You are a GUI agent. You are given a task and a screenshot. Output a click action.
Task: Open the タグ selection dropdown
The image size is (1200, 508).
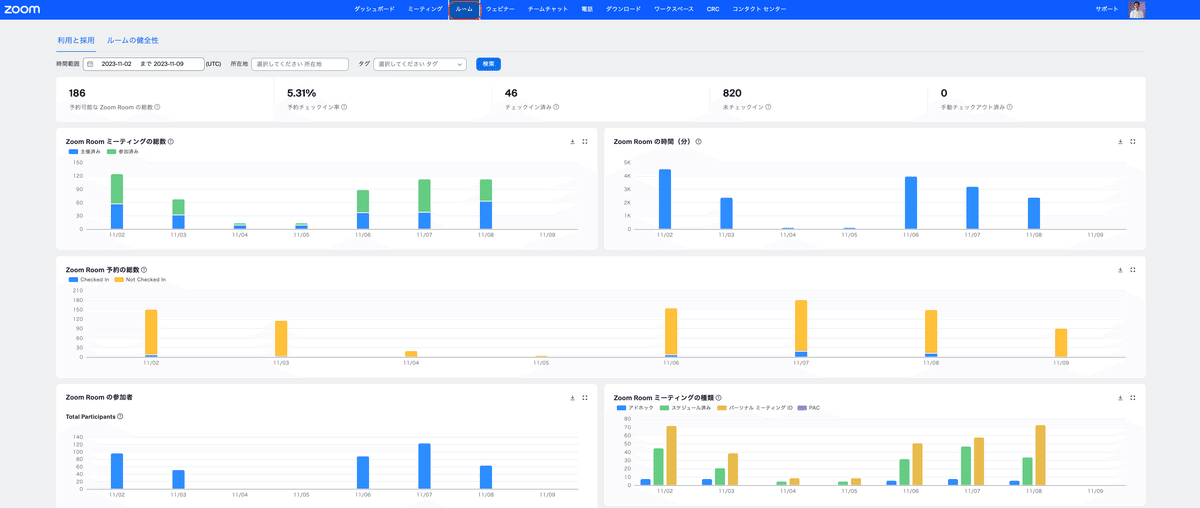[420, 64]
